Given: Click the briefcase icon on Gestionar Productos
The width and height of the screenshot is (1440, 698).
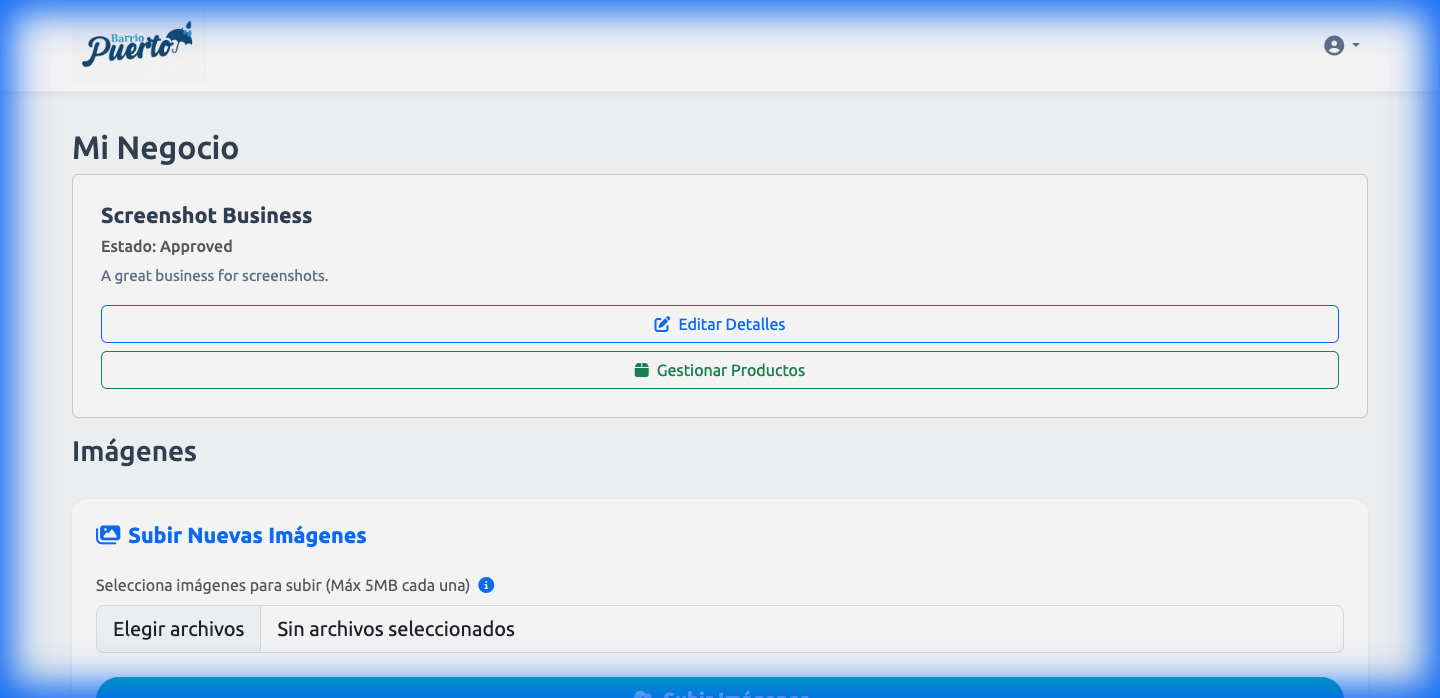Looking at the screenshot, I should pos(641,369).
